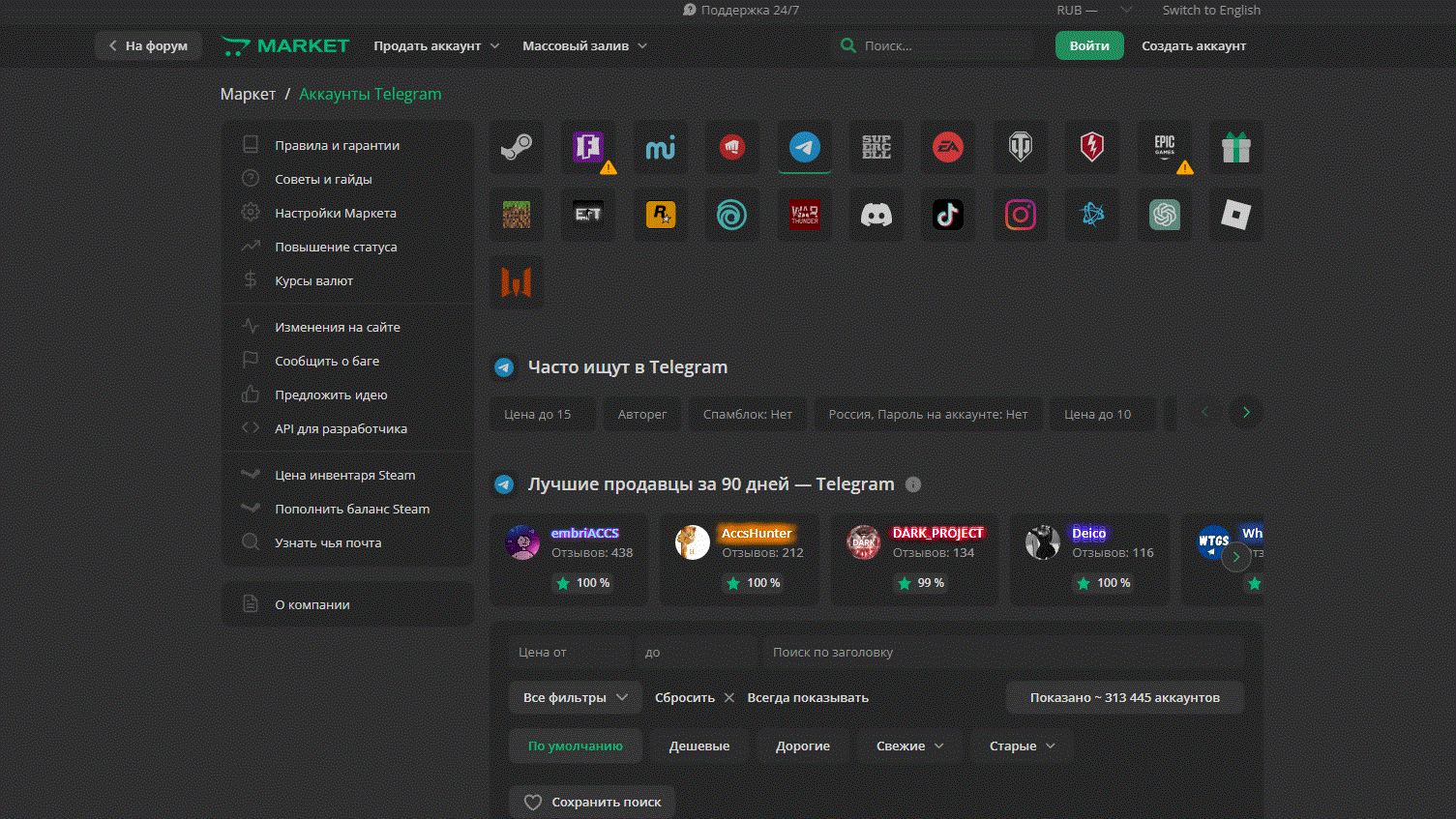Open Советы и гайды menu item
Image resolution: width=1456 pixels, height=819 pixels.
click(348, 179)
